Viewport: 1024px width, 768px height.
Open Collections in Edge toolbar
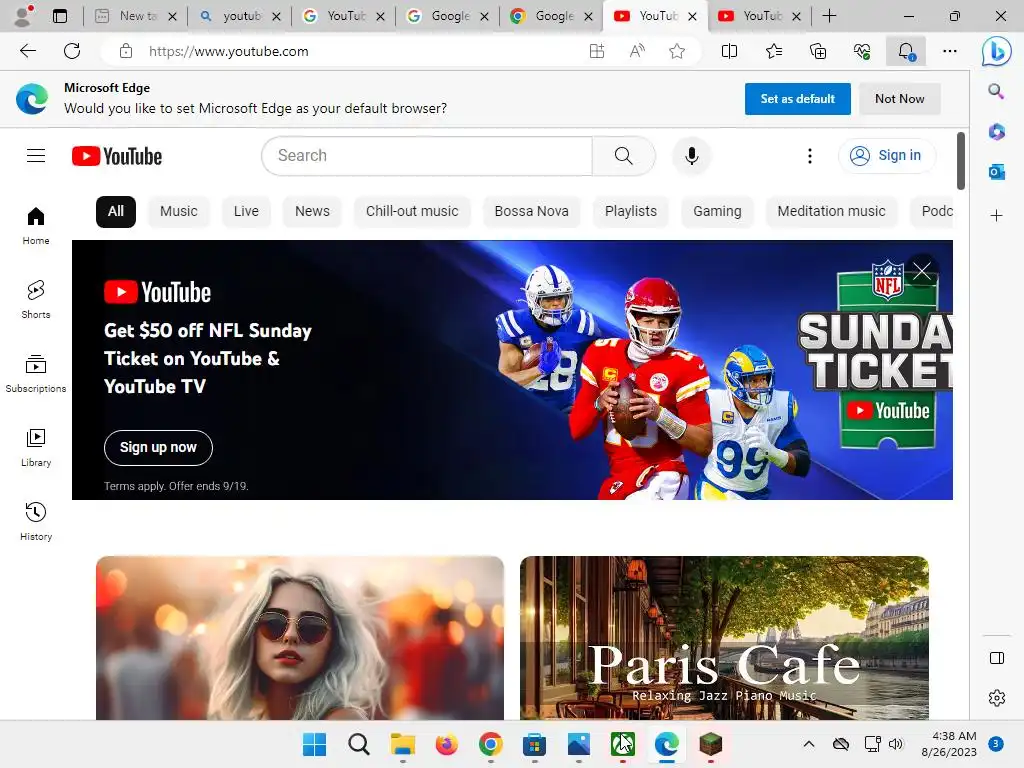[818, 51]
